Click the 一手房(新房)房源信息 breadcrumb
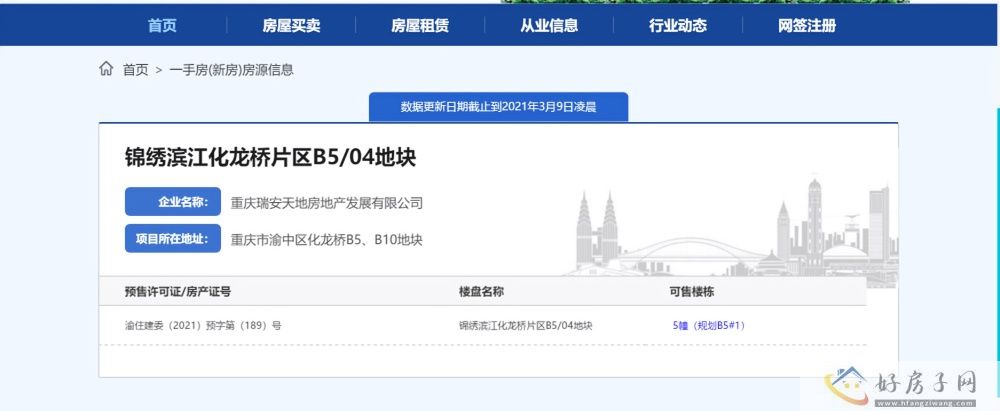This screenshot has width=1000, height=411. [232, 70]
